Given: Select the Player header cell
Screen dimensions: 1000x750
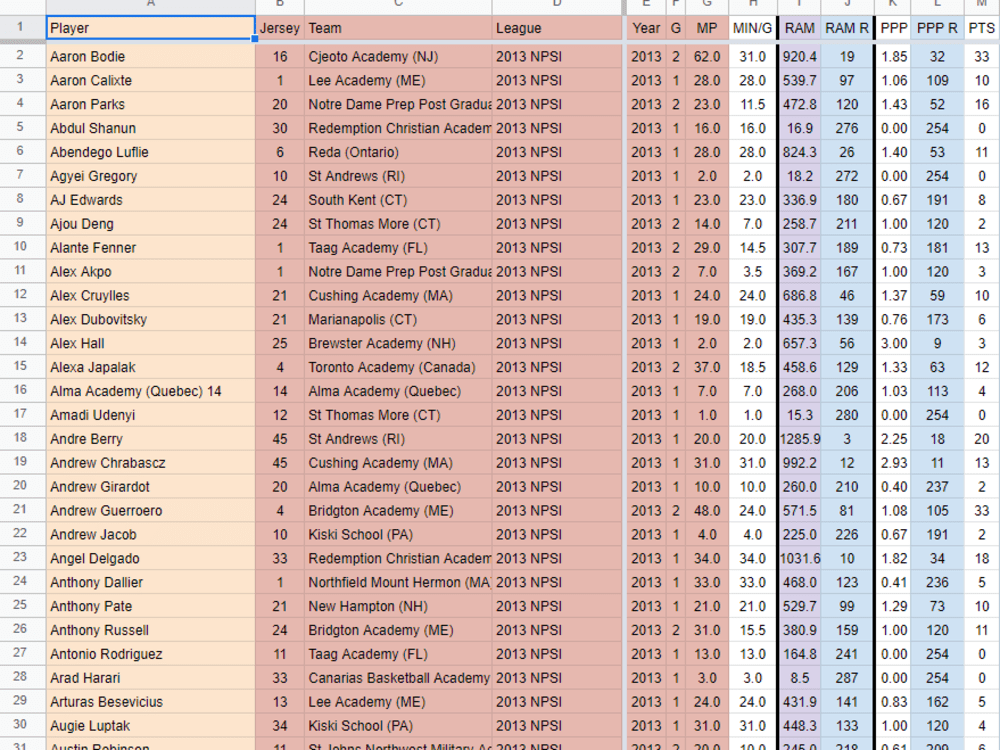Looking at the screenshot, I should coord(151,28).
